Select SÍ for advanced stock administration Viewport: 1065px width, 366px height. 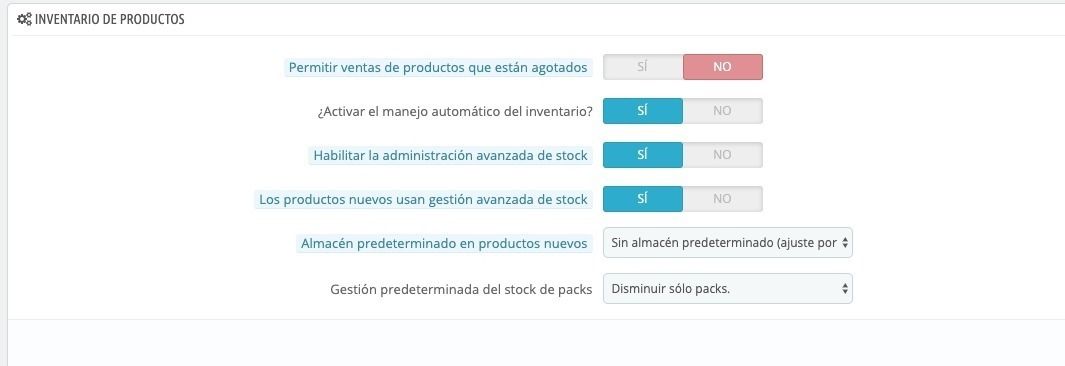[643, 155]
